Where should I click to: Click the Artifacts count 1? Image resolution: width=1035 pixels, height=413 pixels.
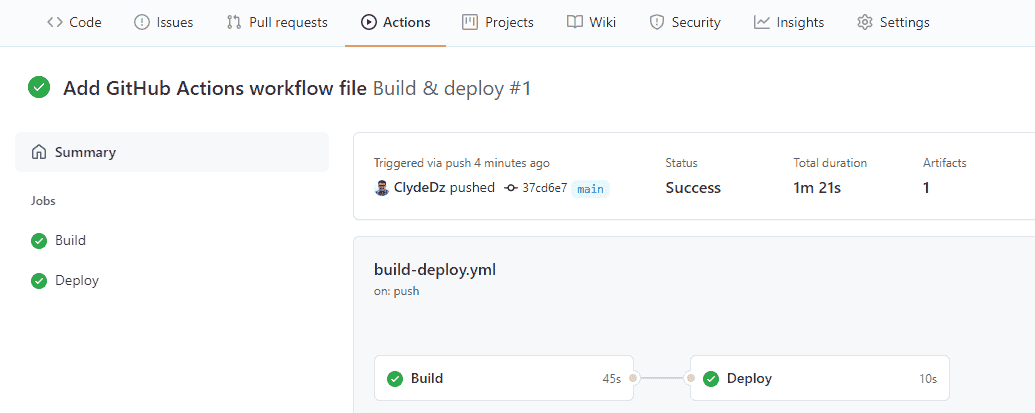[x=926, y=188]
